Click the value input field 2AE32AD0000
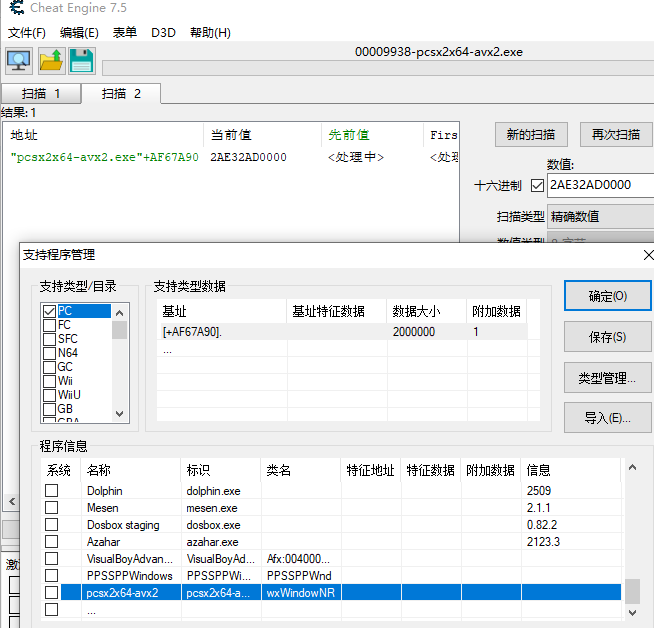This screenshot has width=654, height=628. [x=600, y=185]
